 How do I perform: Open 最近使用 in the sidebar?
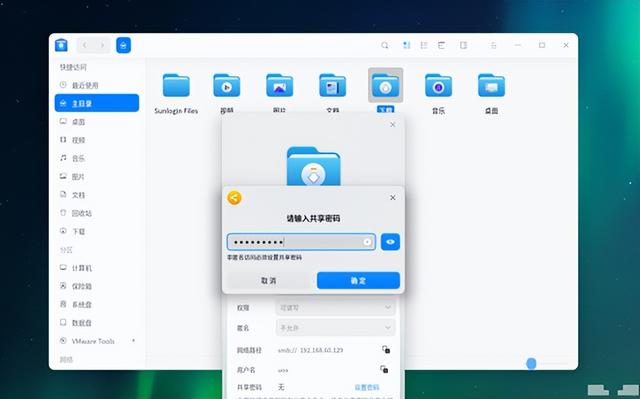point(97,85)
